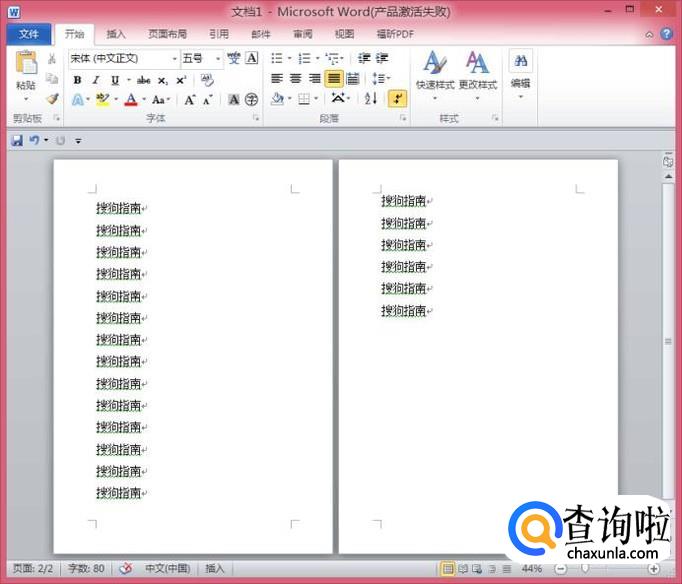Viewport: 682px width, 584px height.
Task: Toggle Character Shading
Action: pos(234,100)
